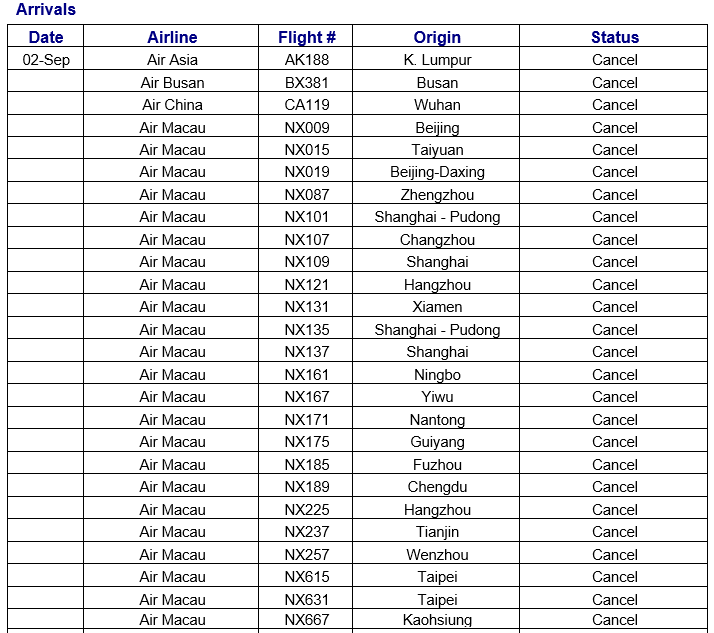Viewport: 714px width, 633px height.
Task: Select the Status column header
Action: (614, 37)
